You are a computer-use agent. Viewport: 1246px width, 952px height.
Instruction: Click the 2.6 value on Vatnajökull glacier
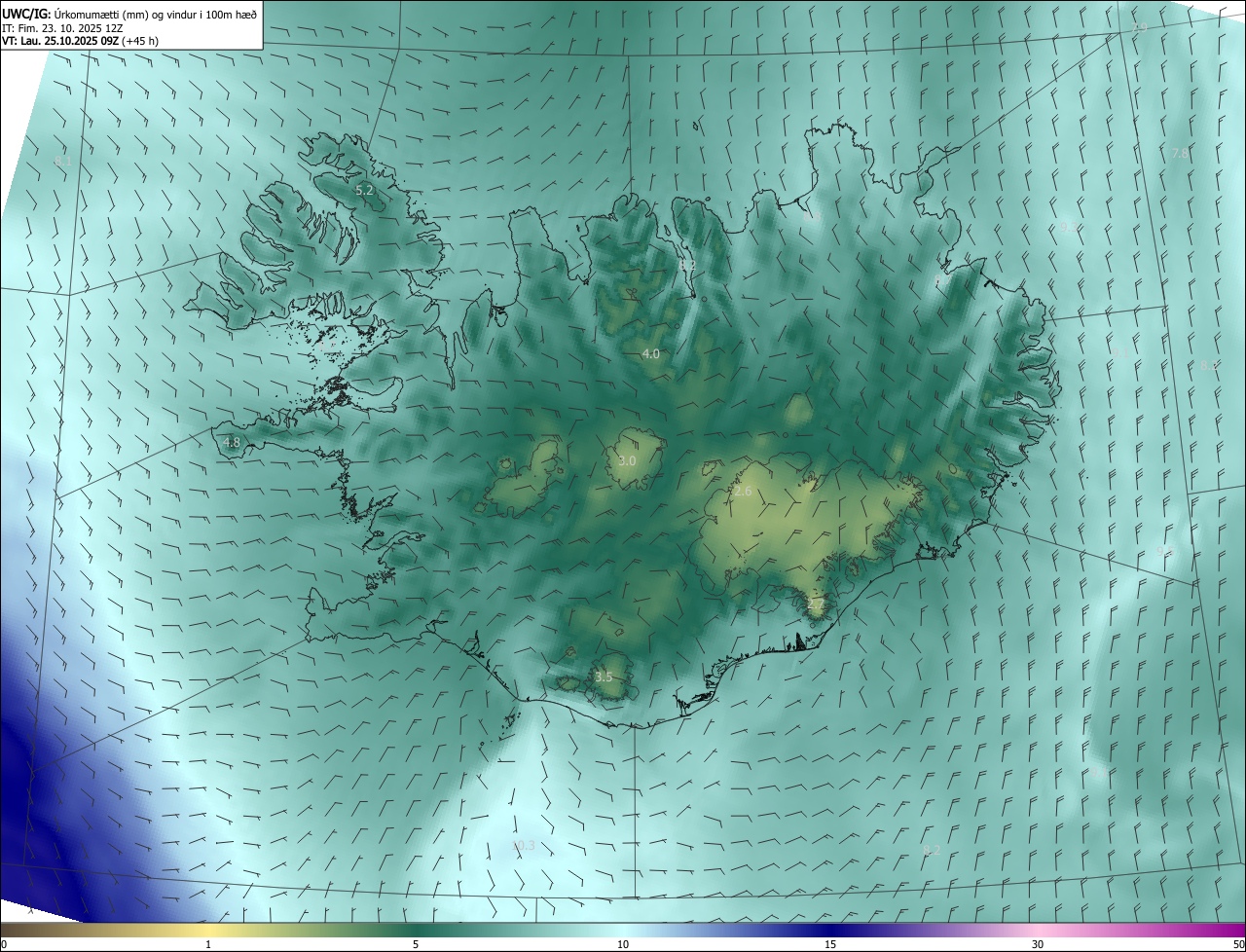coord(743,492)
